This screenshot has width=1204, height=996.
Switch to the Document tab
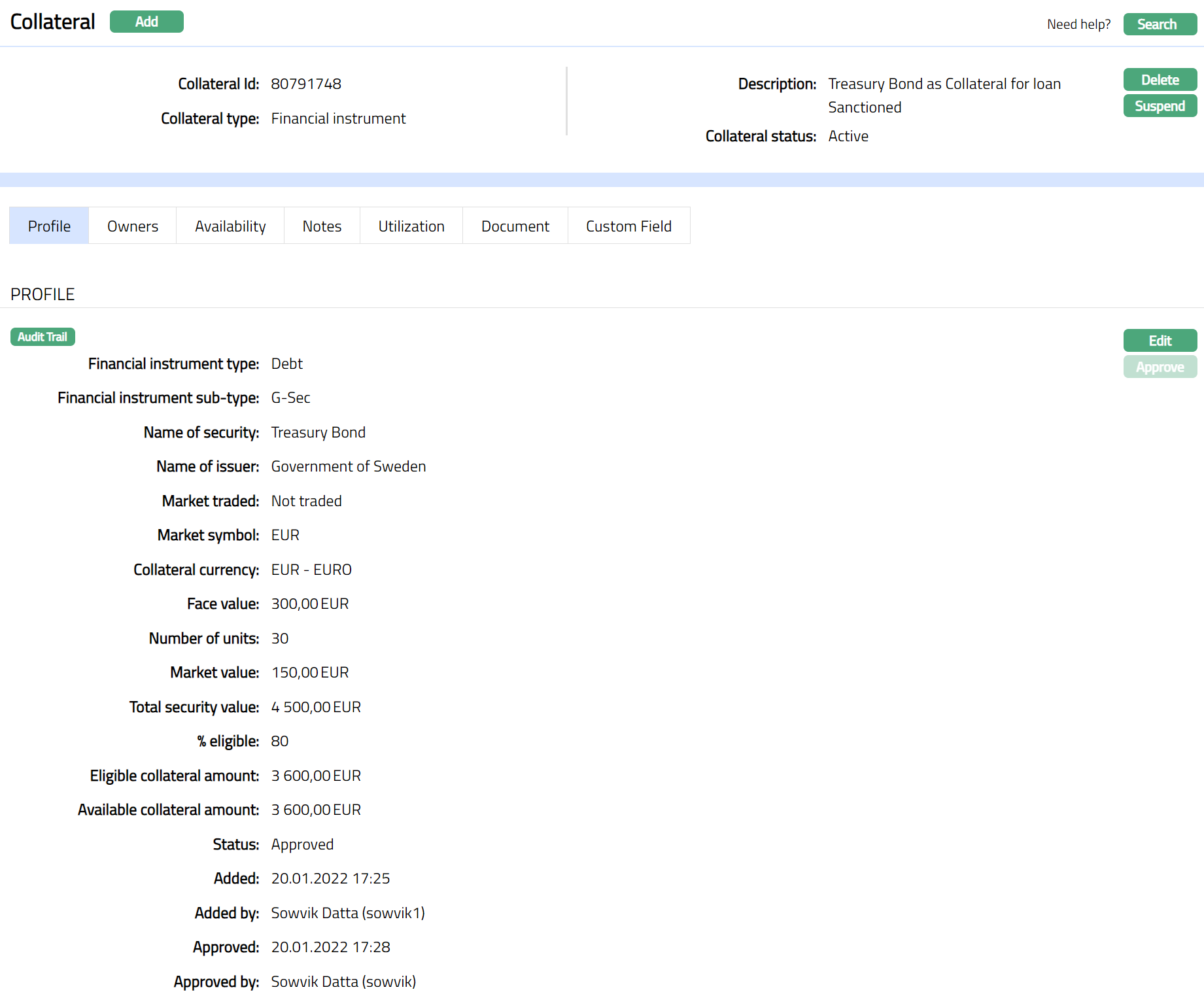point(515,226)
